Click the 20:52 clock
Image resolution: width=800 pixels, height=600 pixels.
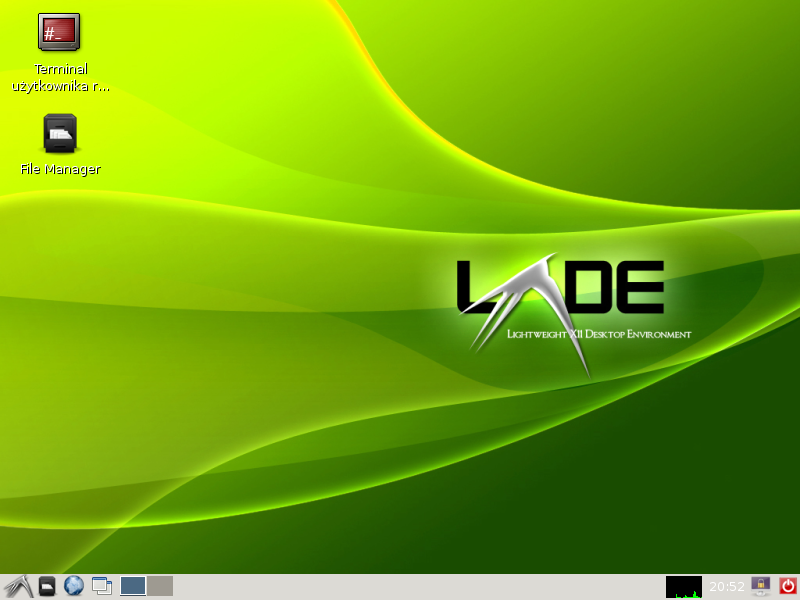click(727, 587)
